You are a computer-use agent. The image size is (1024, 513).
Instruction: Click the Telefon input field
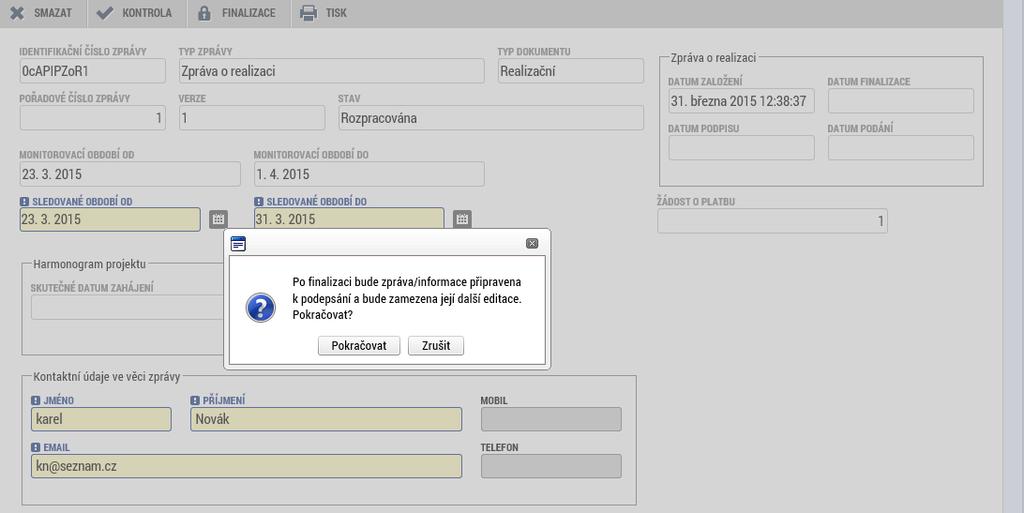tap(551, 466)
